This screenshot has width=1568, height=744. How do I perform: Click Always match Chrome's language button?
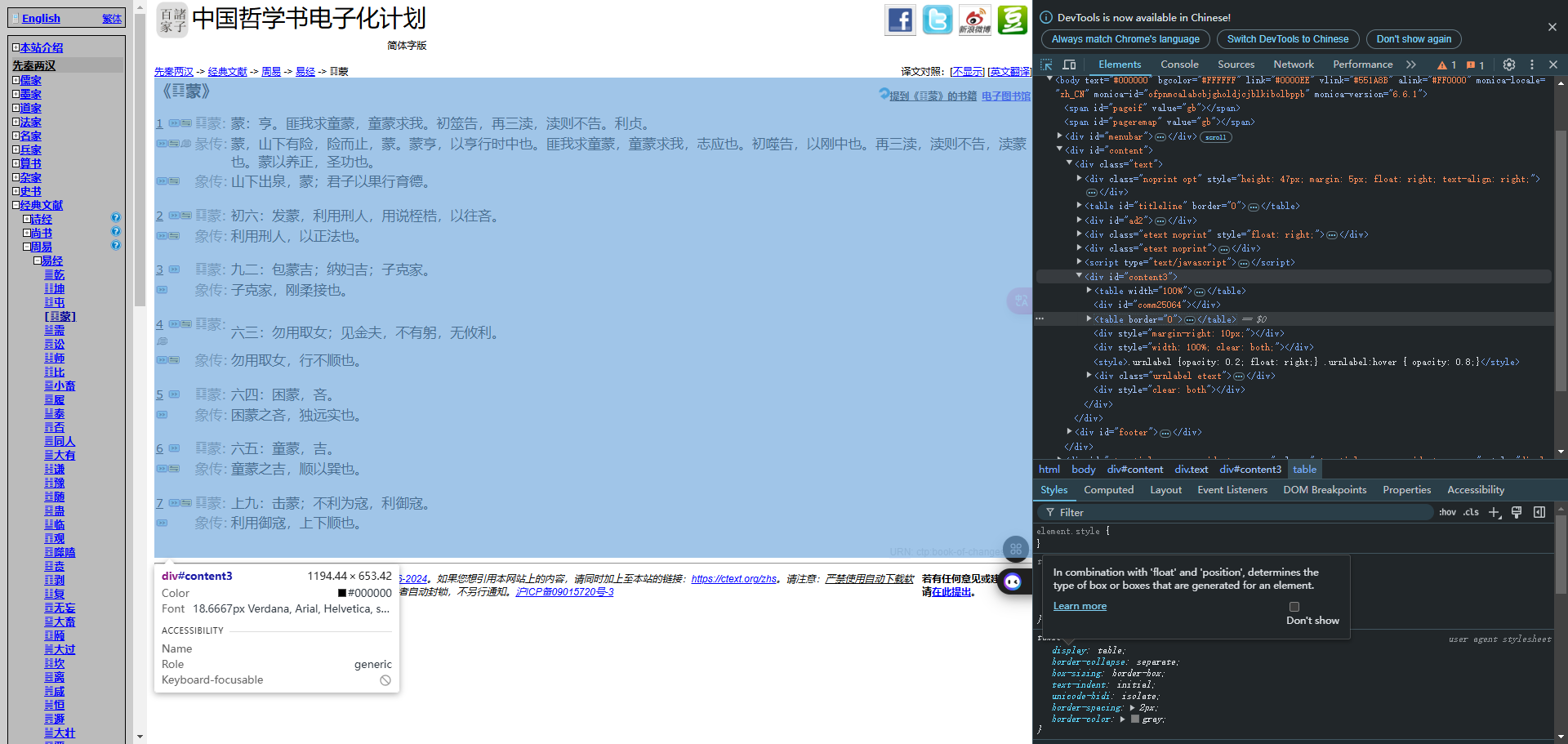(1125, 39)
